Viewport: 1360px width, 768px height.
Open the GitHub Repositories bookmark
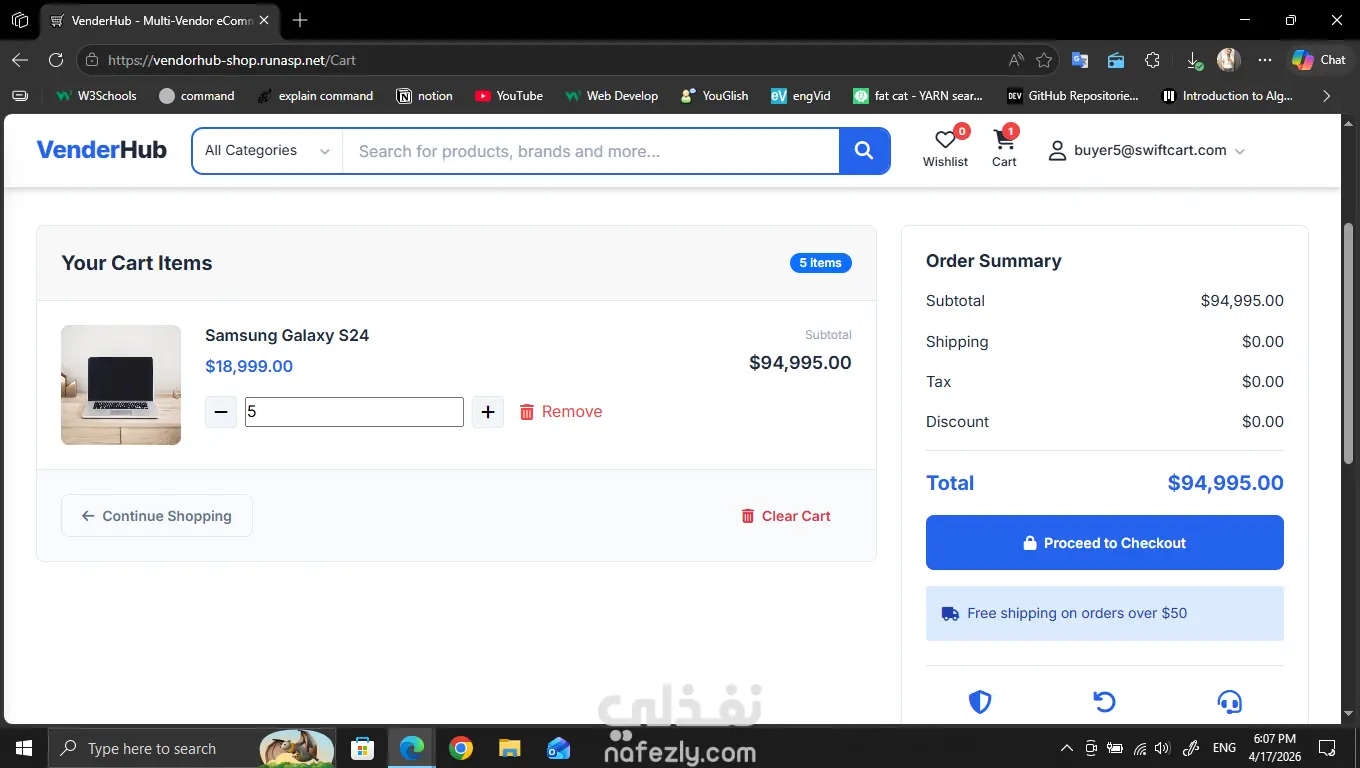click(1073, 96)
